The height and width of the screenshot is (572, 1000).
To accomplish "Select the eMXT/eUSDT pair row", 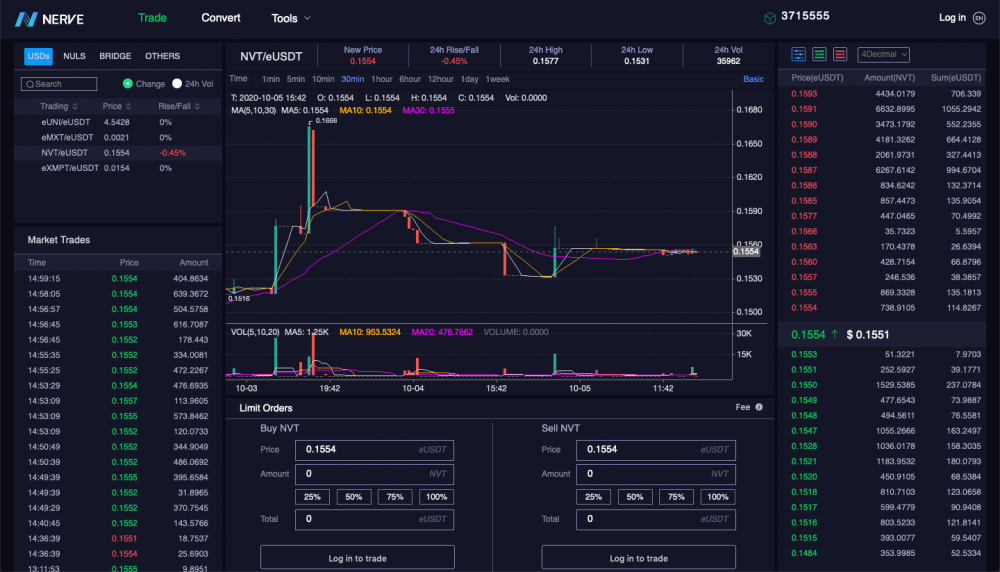I will (118, 137).
